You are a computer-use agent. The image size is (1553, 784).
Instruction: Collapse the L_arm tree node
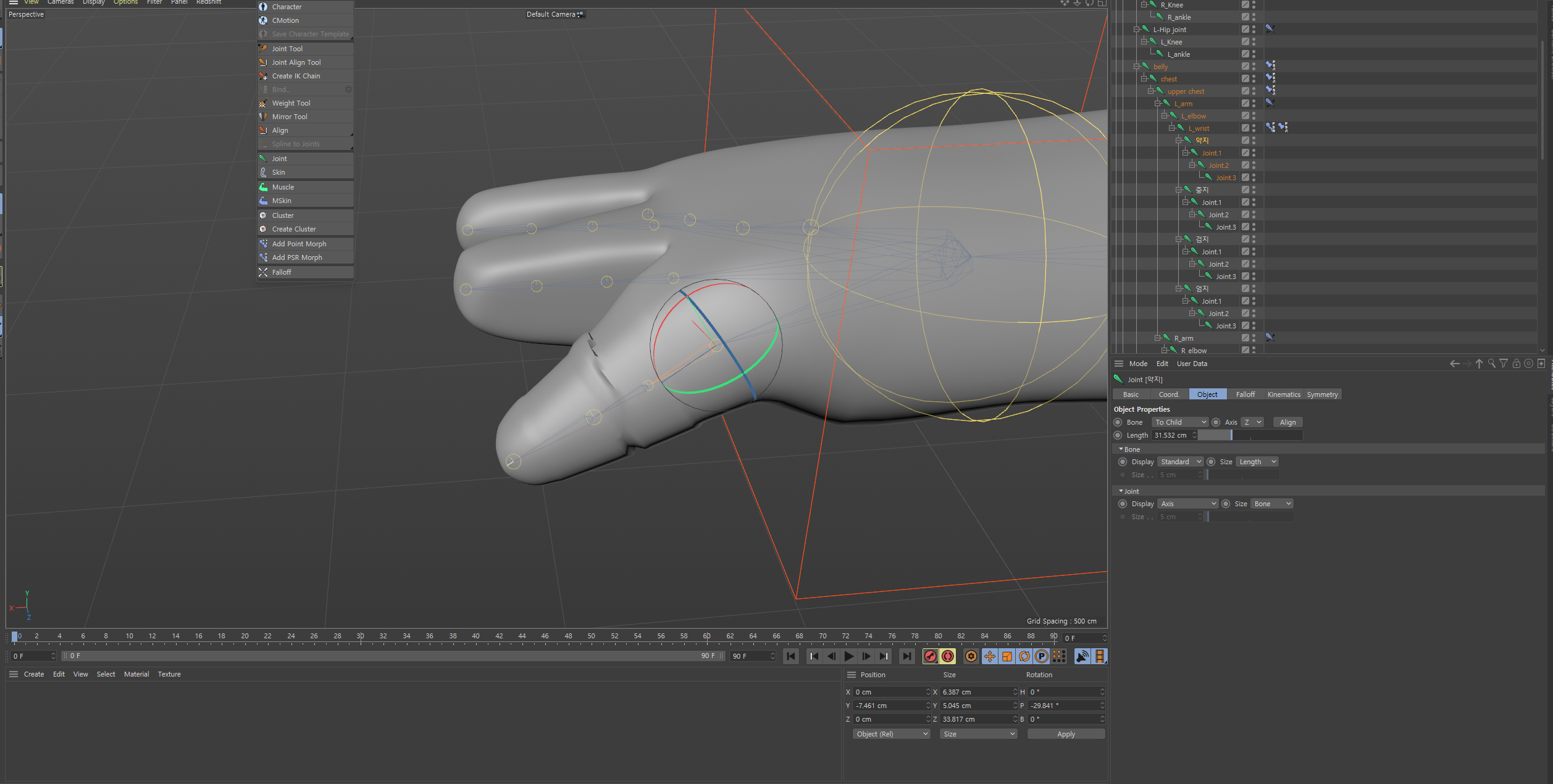1157,104
